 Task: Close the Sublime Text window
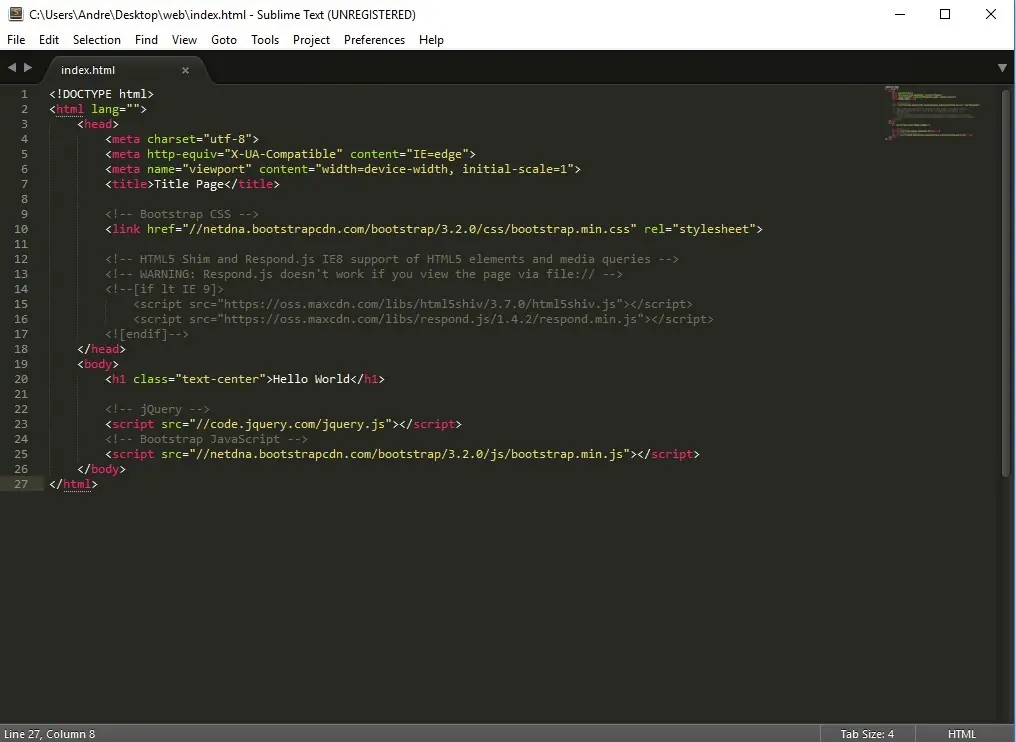(991, 14)
